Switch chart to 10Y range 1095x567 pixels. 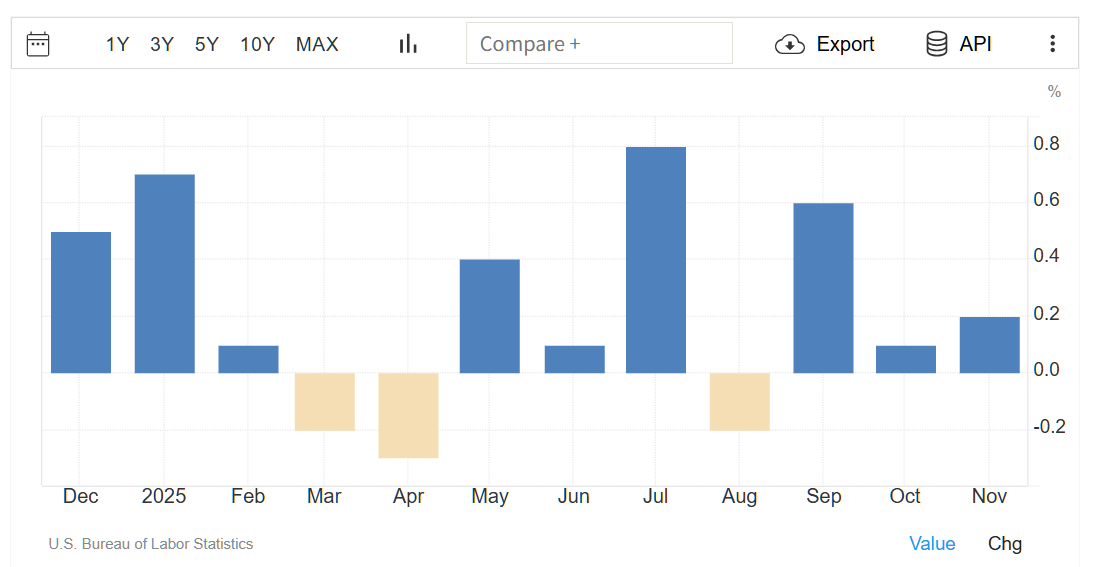(x=257, y=44)
